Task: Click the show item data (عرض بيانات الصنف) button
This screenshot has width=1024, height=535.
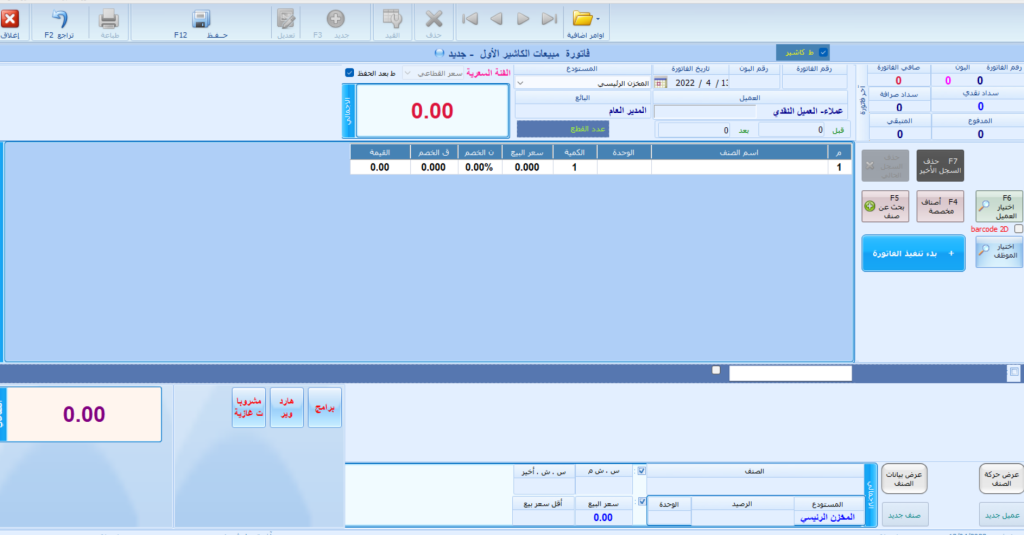Action: point(905,479)
